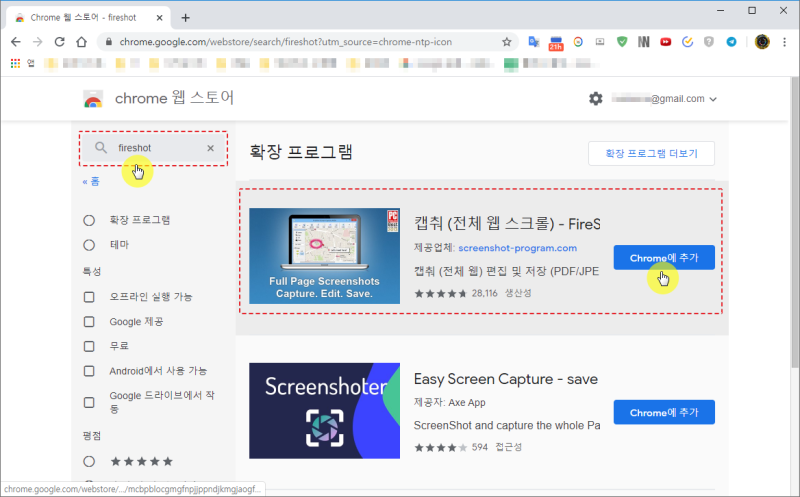The image size is (800, 497).
Task: Click the page vertical scrollbar
Action: coord(794,222)
